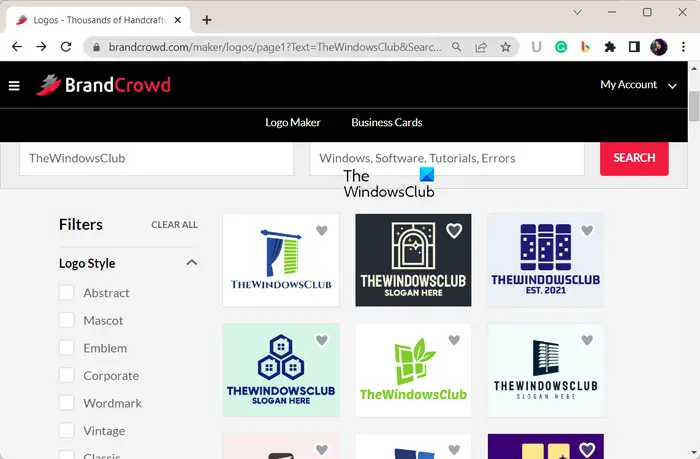
Task: Go forward in browser history
Action: [x=42, y=47]
